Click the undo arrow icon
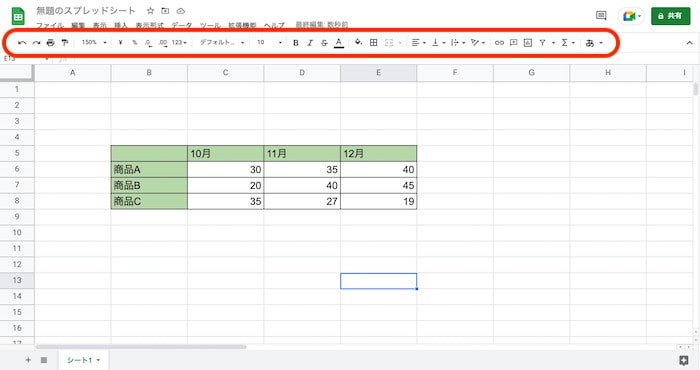This screenshot has height=370, width=700. point(22,43)
